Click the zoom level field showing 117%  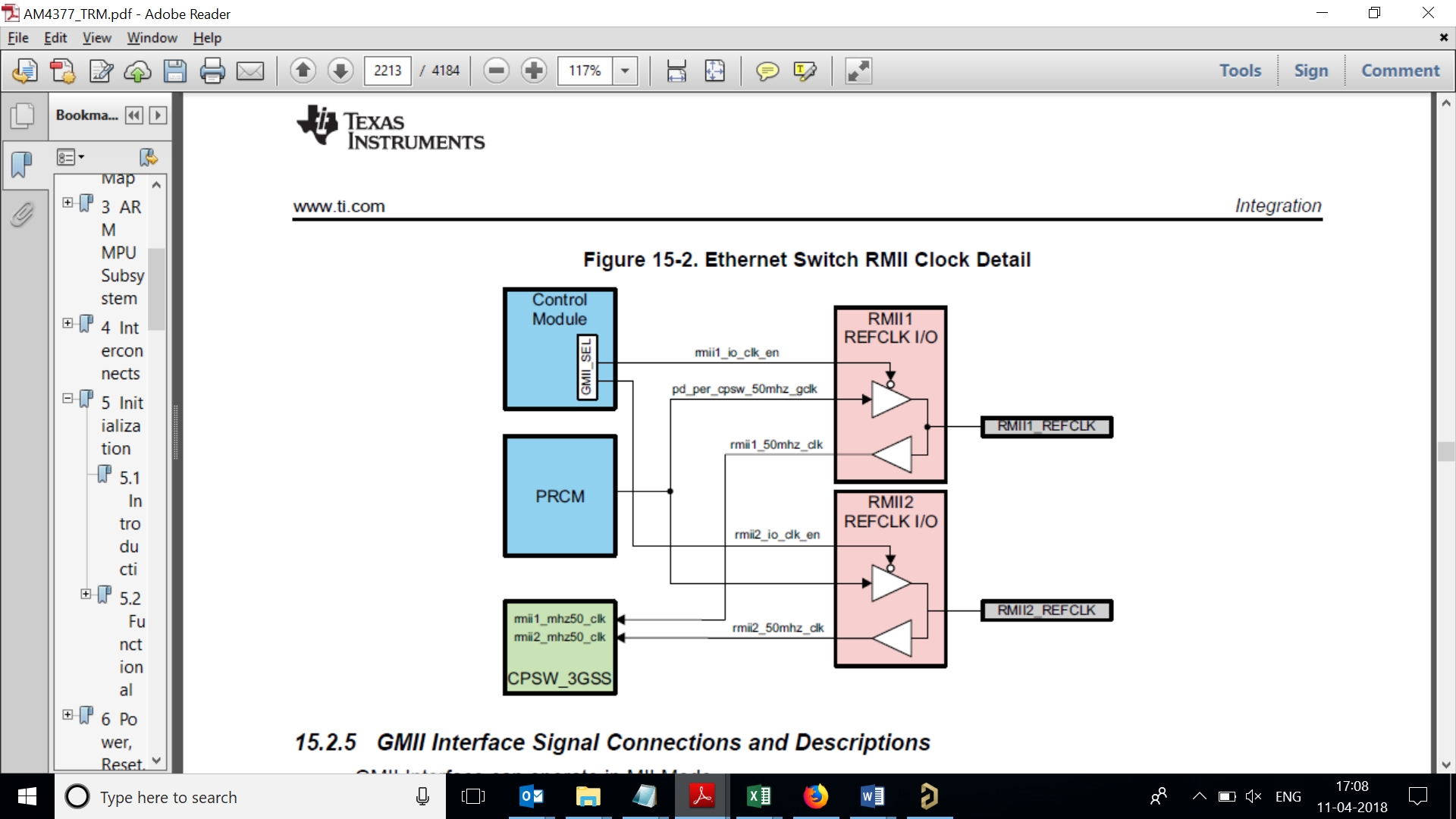click(x=585, y=71)
